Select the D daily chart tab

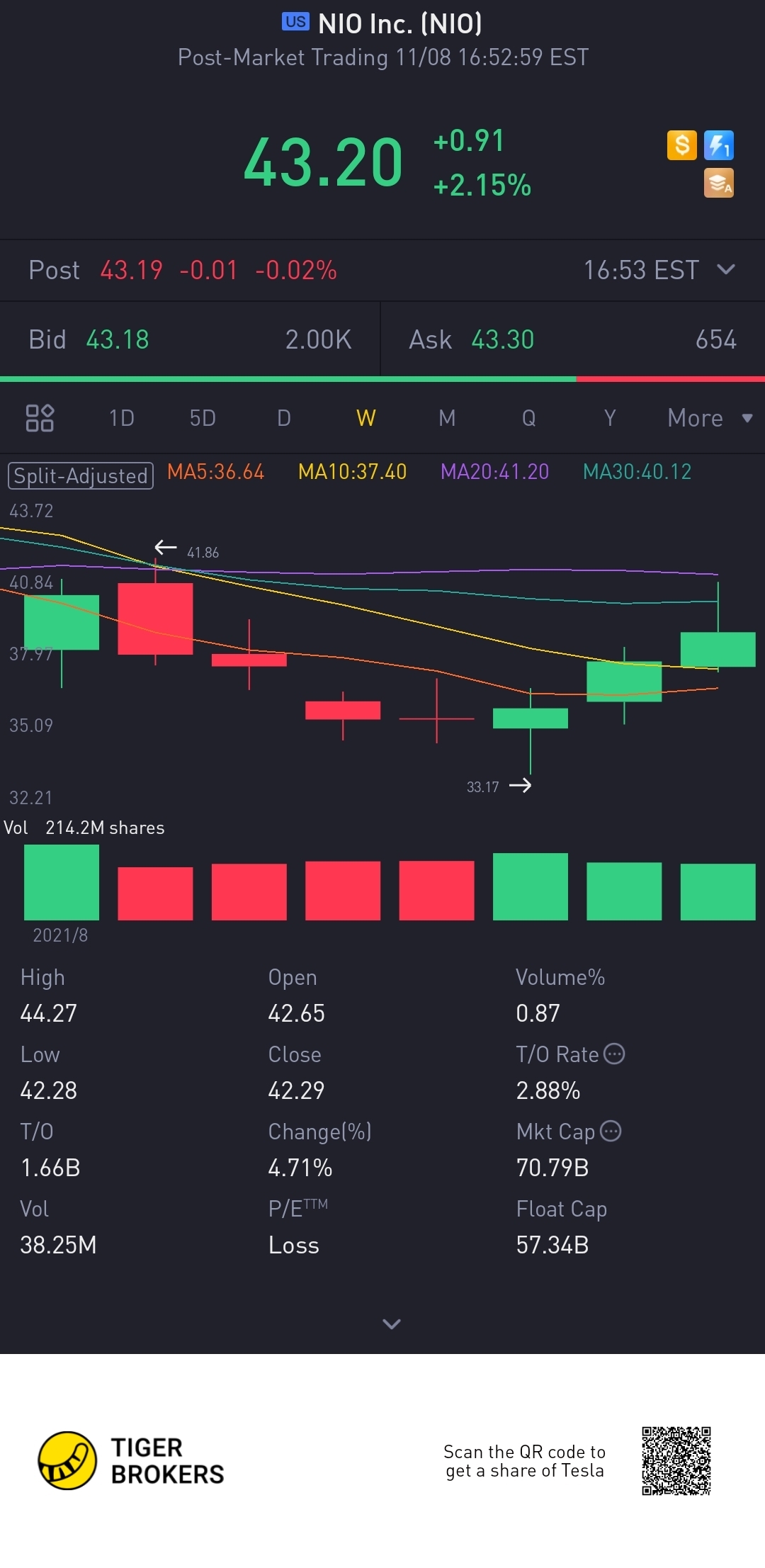tap(284, 418)
